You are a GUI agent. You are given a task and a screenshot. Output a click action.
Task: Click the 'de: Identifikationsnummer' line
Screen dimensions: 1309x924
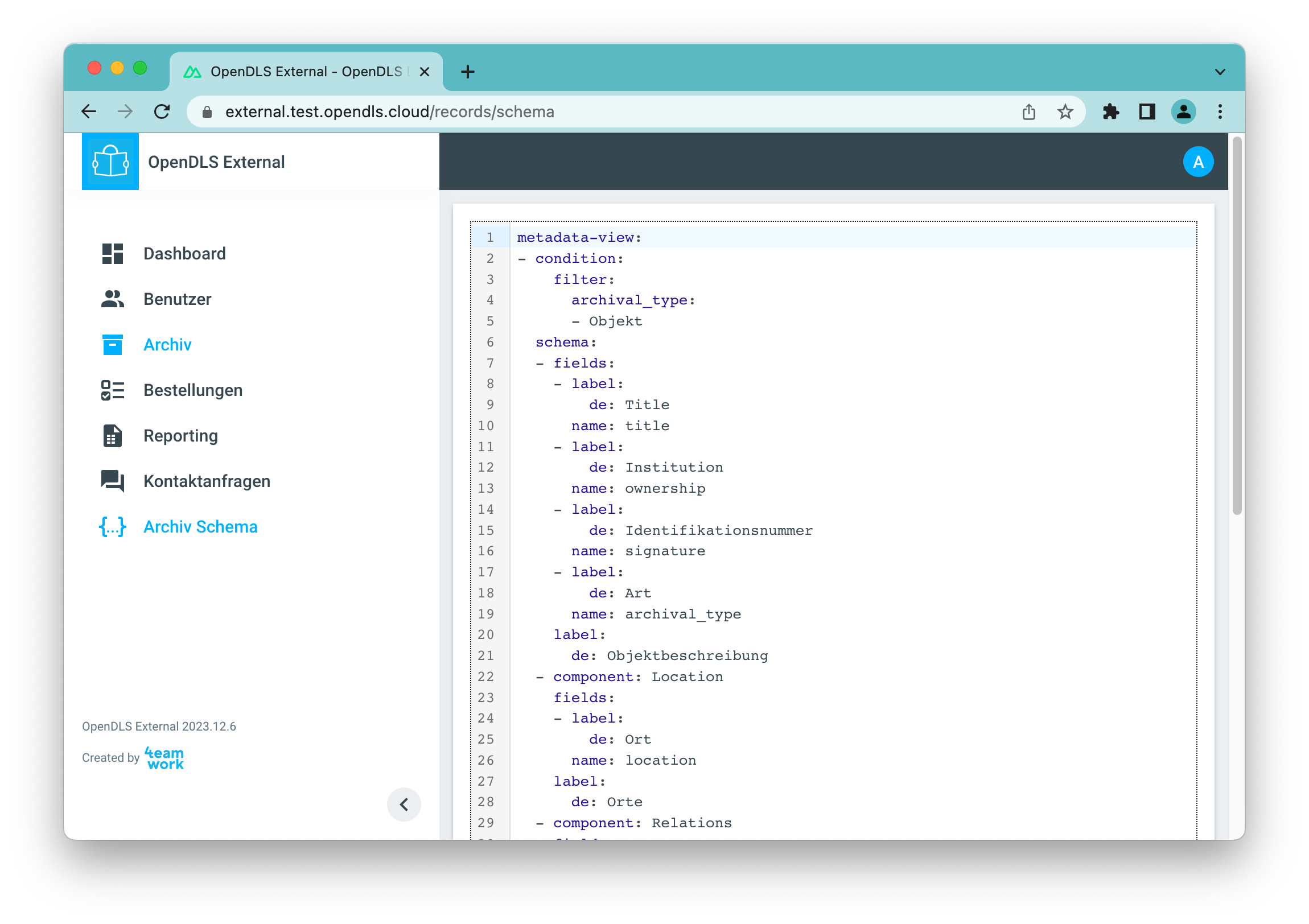[701, 531]
